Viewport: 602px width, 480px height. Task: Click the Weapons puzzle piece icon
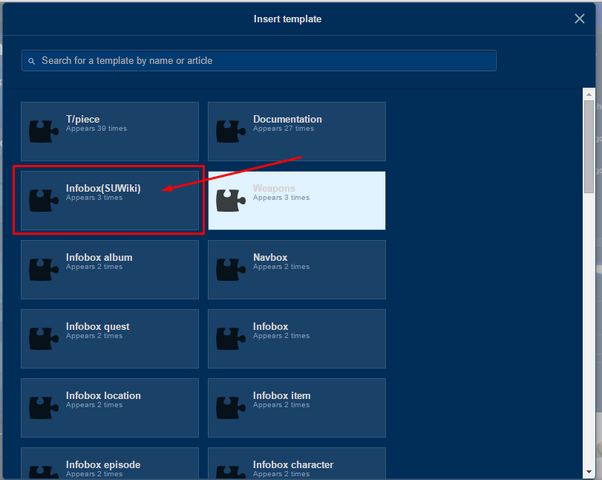point(231,200)
